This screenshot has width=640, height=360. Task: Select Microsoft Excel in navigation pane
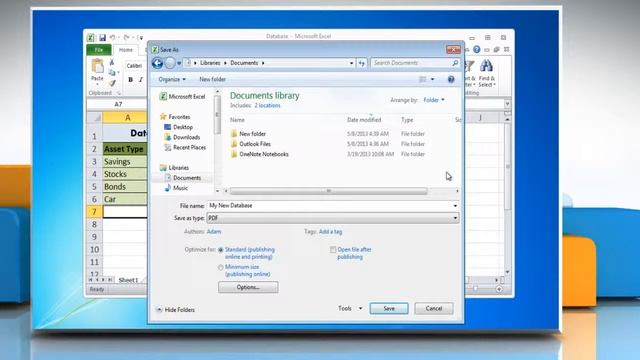click(x=182, y=96)
